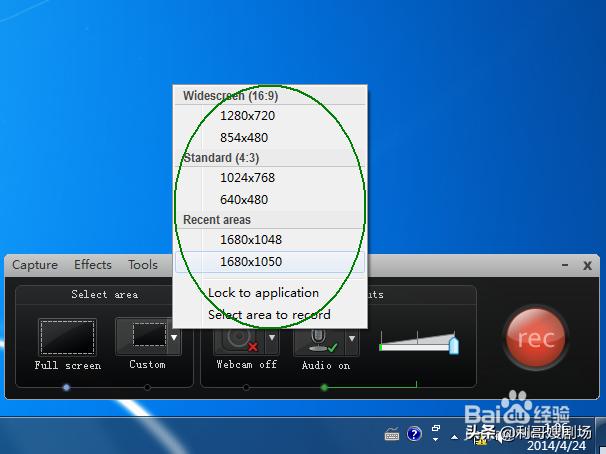
Task: Choose 854x480 widescreen size
Action: (x=244, y=138)
